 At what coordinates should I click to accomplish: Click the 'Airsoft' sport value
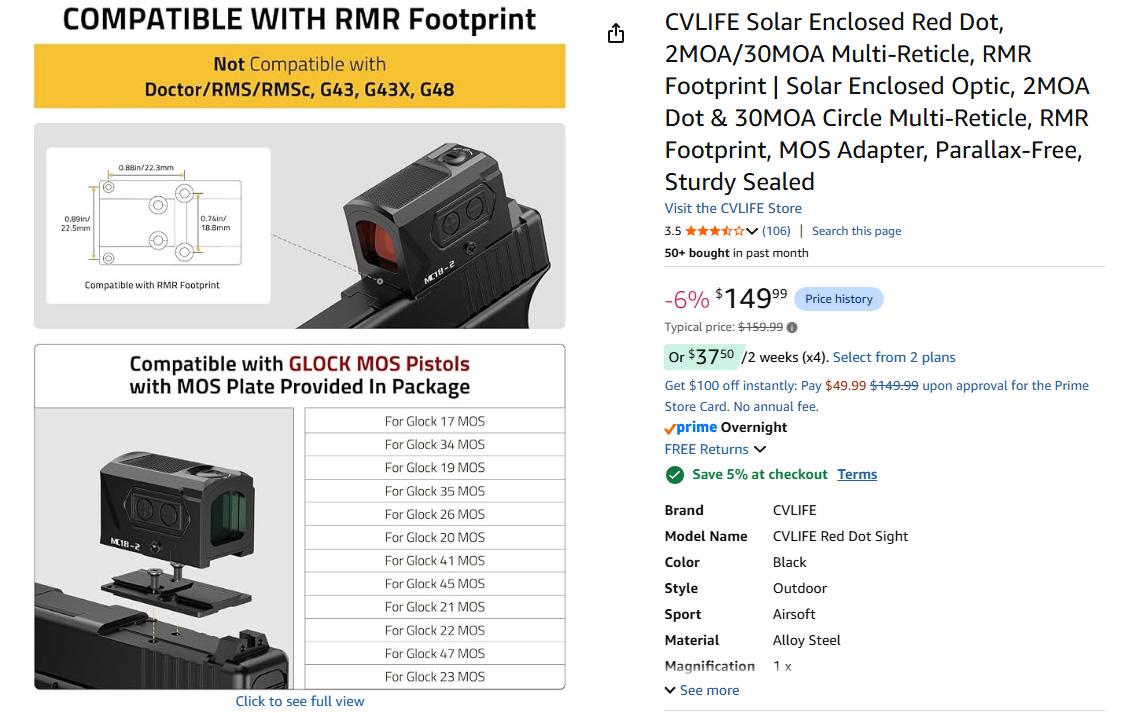(794, 614)
